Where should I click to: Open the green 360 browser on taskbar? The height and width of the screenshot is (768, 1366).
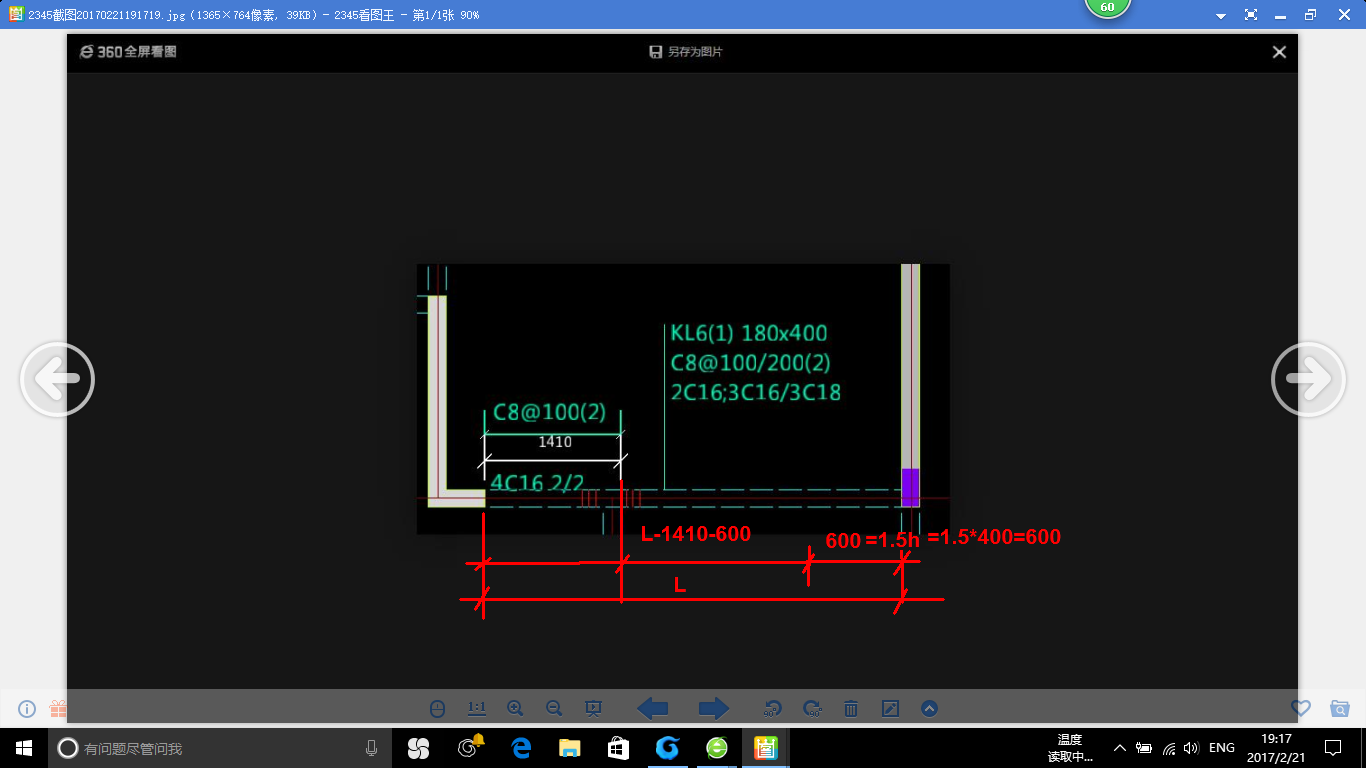(x=717, y=748)
